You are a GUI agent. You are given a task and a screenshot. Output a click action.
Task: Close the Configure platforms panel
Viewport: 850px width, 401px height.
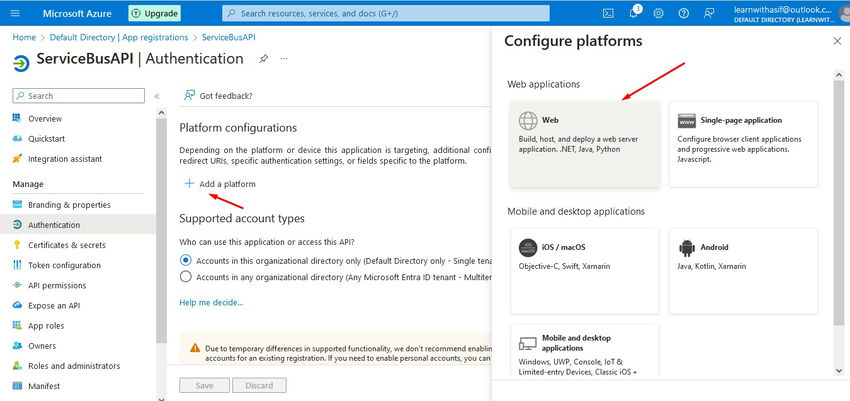(837, 41)
